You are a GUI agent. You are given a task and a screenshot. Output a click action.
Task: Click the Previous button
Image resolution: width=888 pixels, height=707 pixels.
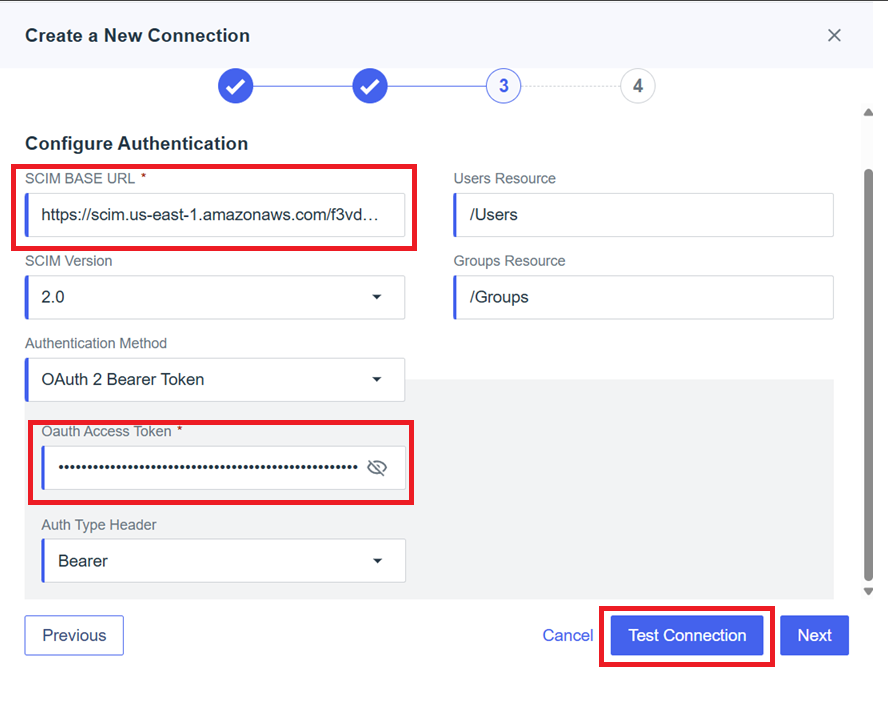tap(73, 635)
